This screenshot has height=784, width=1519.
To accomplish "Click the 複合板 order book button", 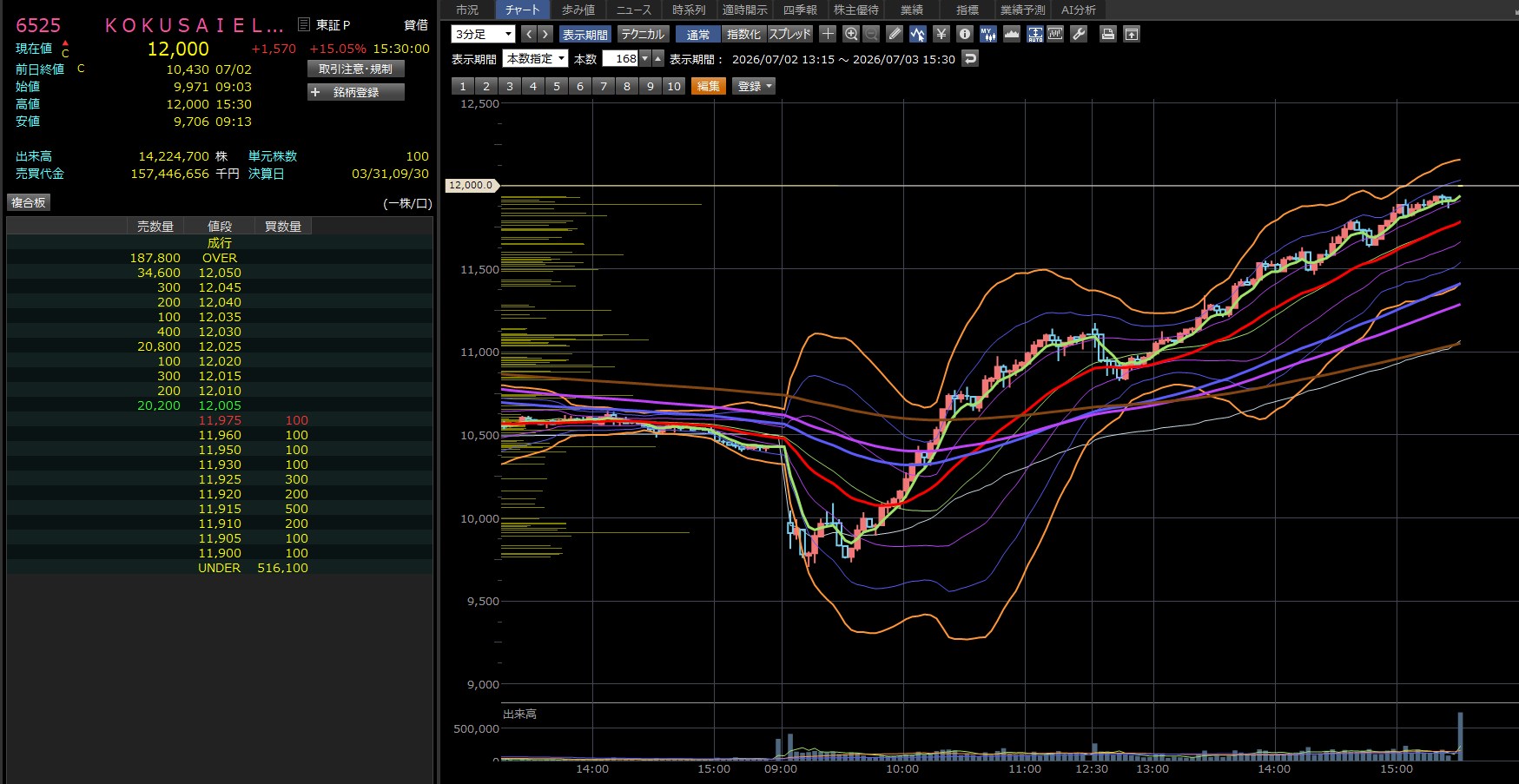I will pyautogui.click(x=29, y=202).
